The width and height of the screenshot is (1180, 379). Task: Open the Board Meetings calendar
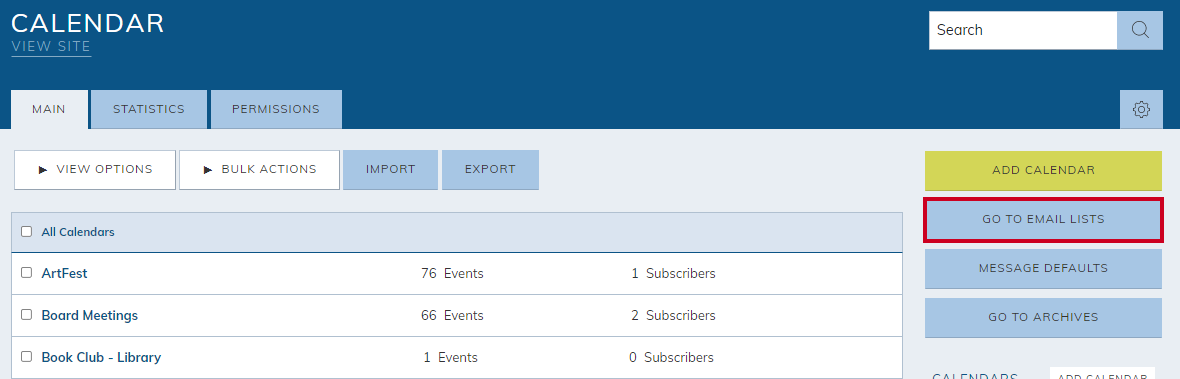point(90,315)
